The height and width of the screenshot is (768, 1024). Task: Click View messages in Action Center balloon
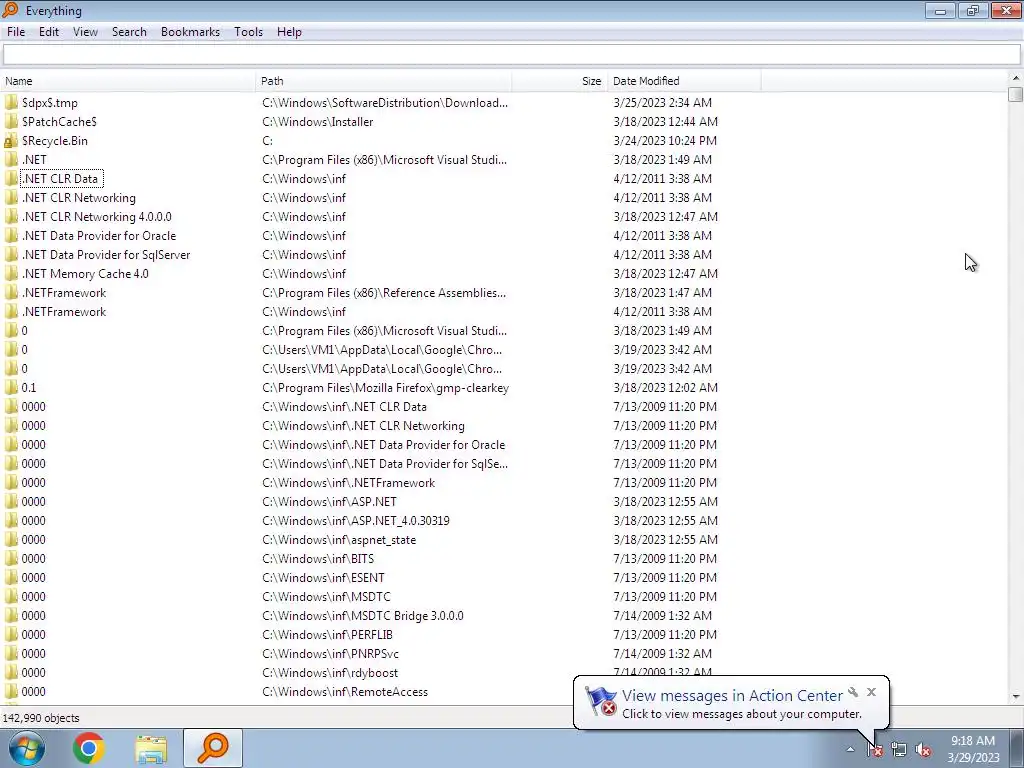pos(732,696)
